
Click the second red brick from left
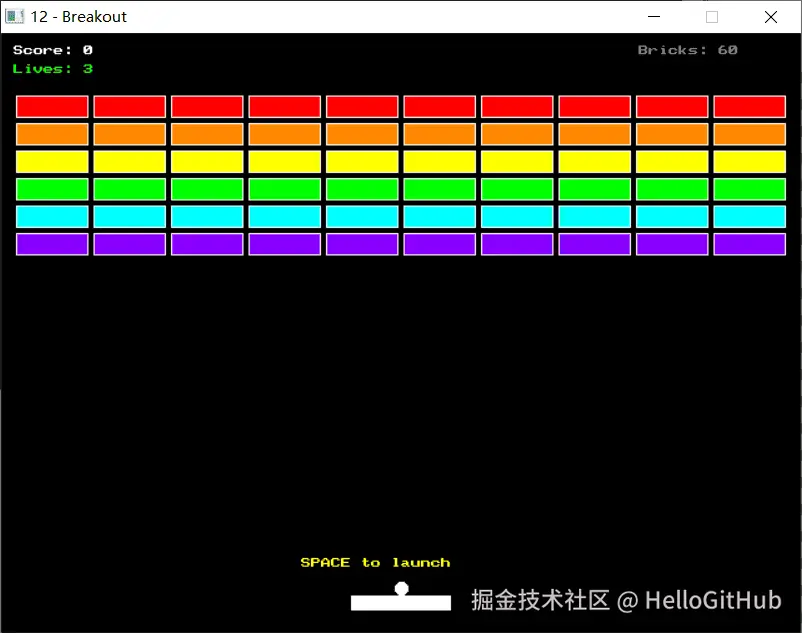[x=129, y=106]
